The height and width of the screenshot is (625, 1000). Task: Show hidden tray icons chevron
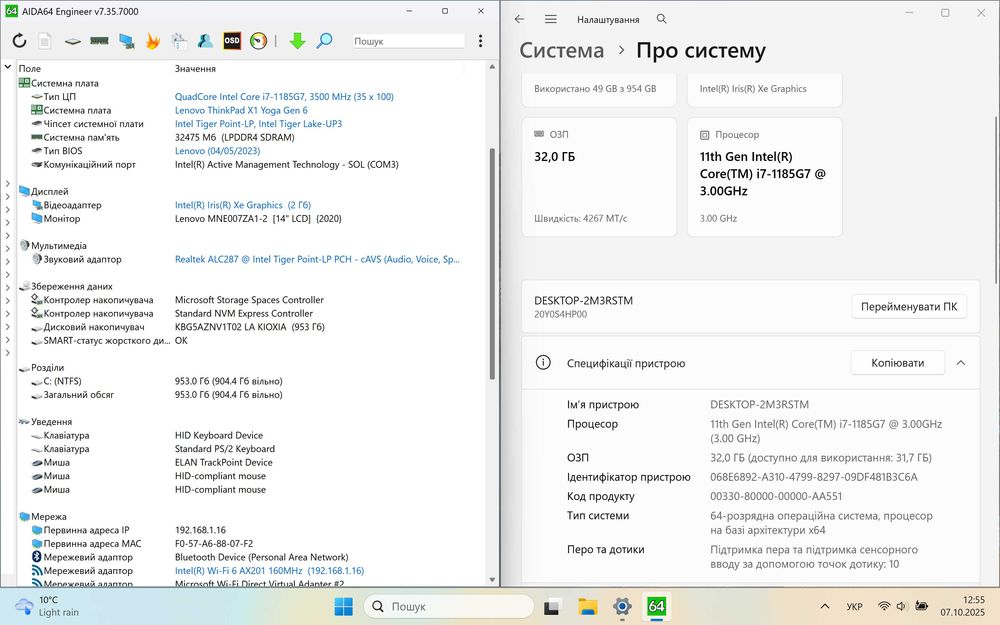(825, 607)
